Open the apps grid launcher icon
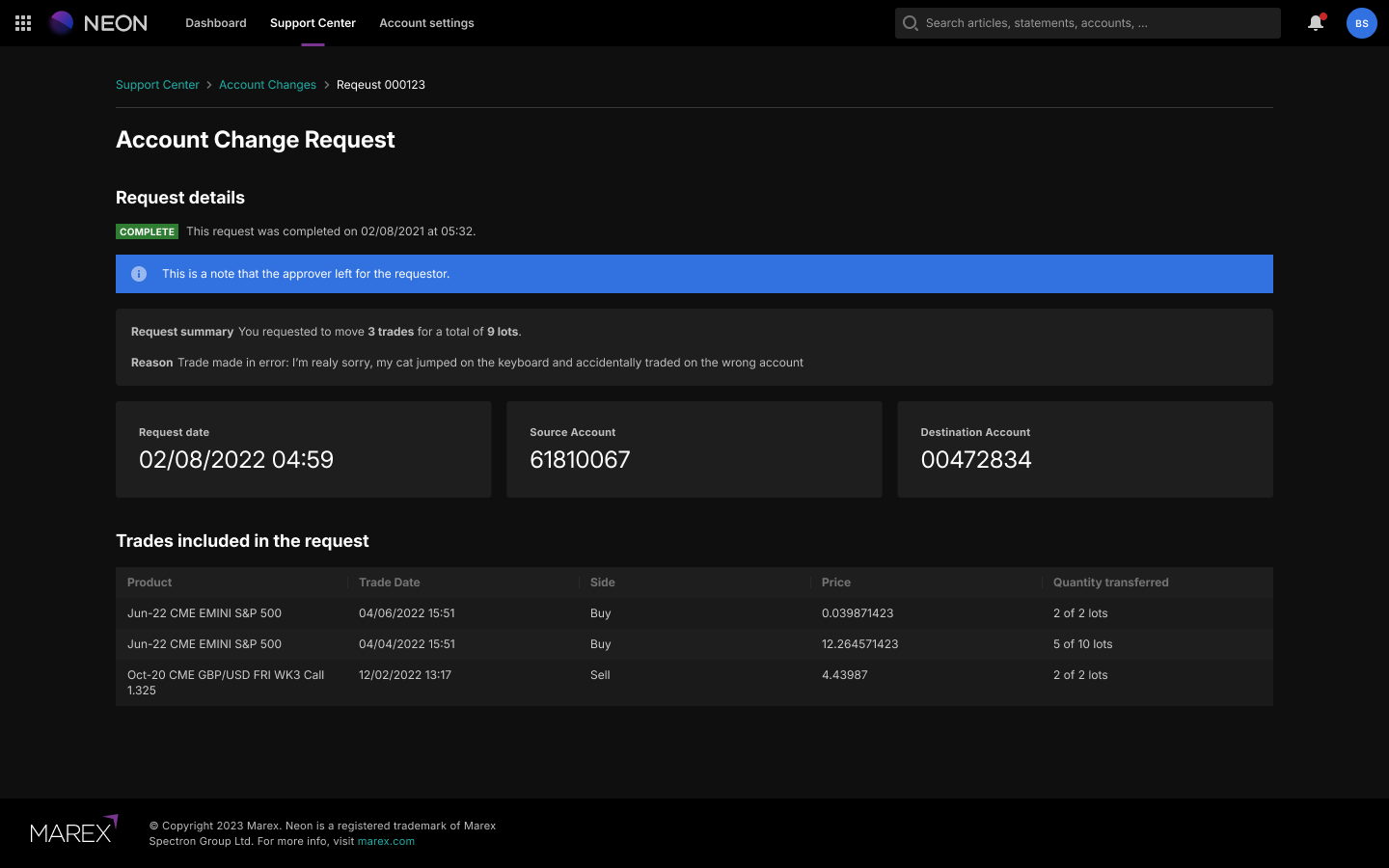The image size is (1389, 868). [23, 23]
